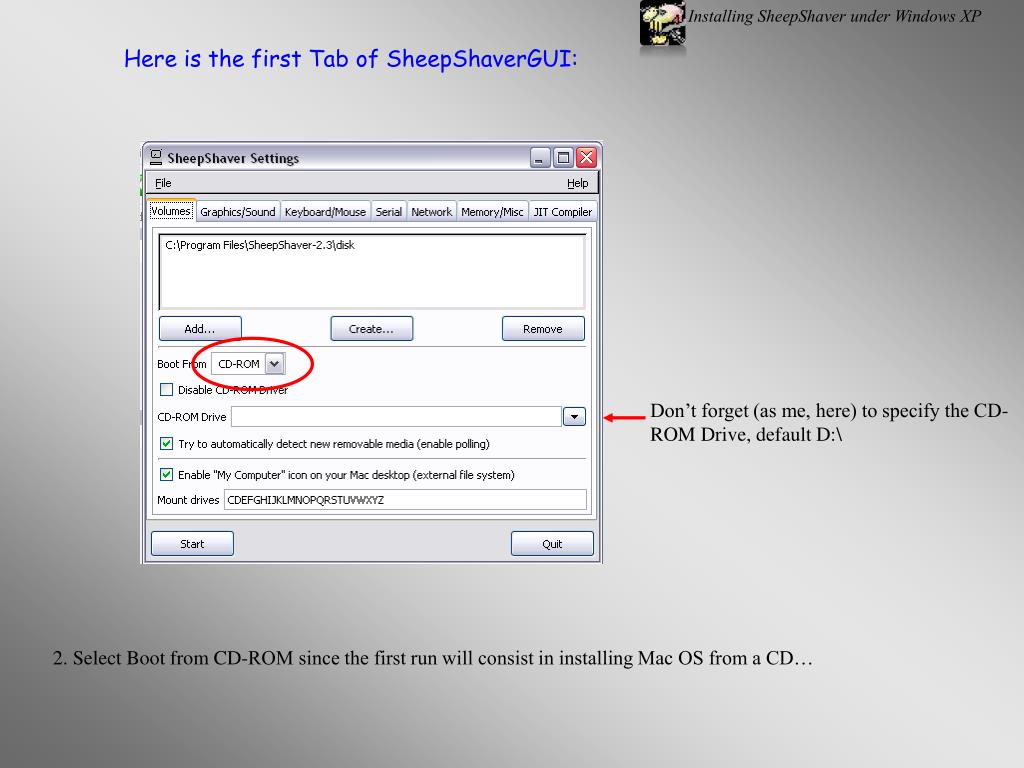Screen dimensions: 1024x768
Task: Close the SheepShaver Settings window
Action: [x=587, y=157]
